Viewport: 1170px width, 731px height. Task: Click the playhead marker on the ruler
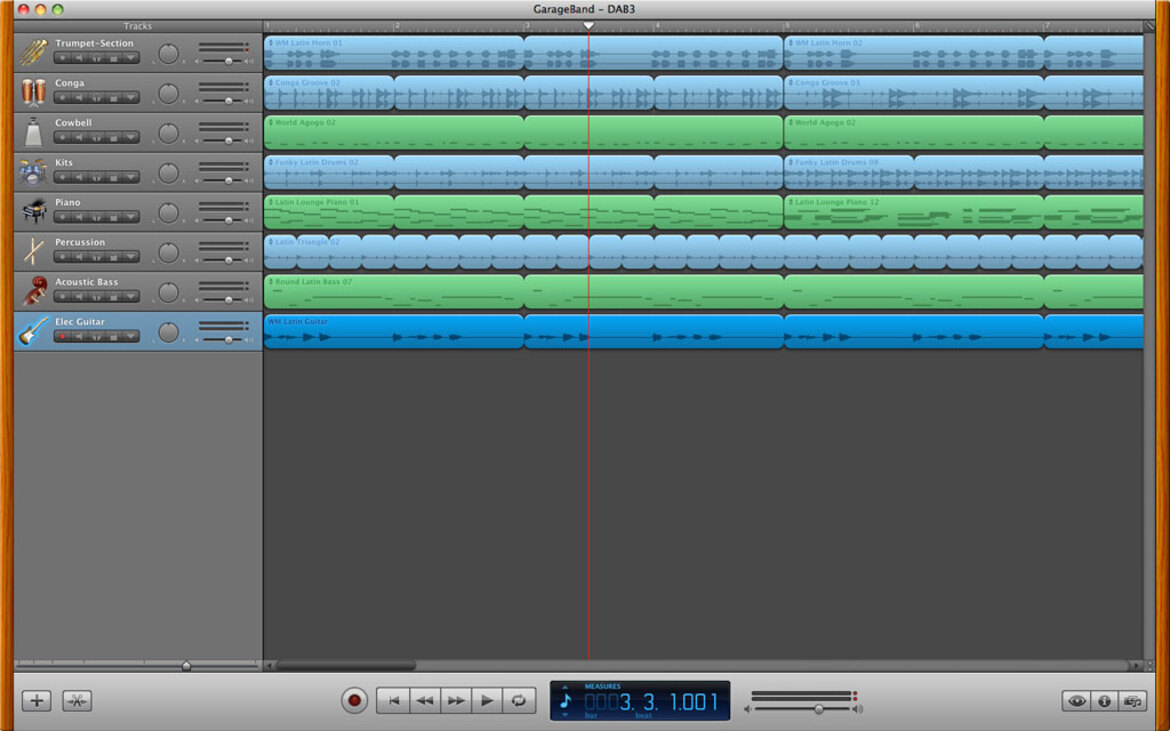(589, 26)
